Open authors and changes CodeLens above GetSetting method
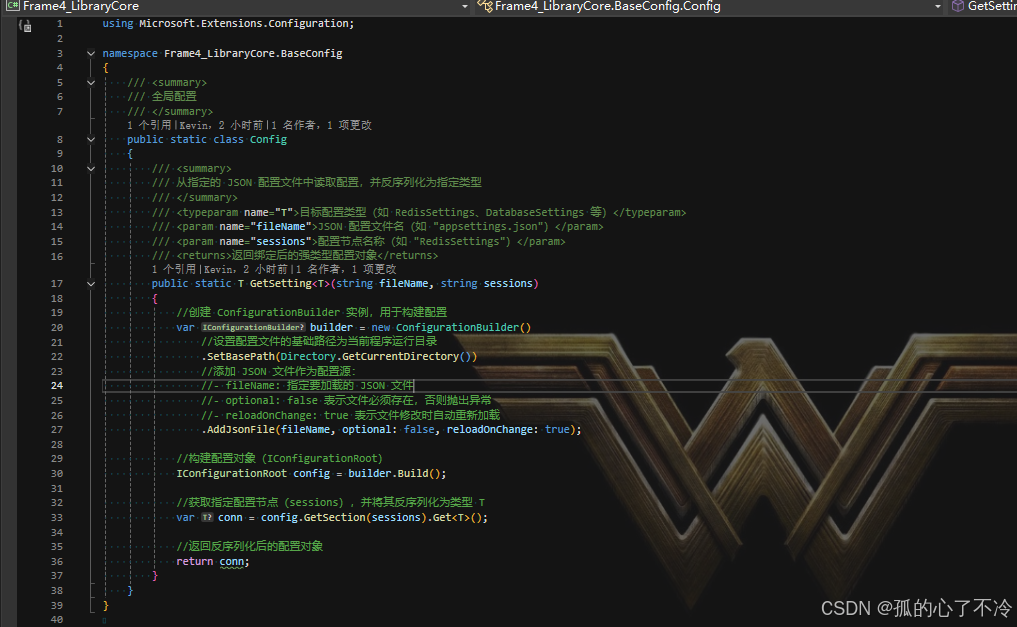1017x627 pixels. tap(346, 269)
